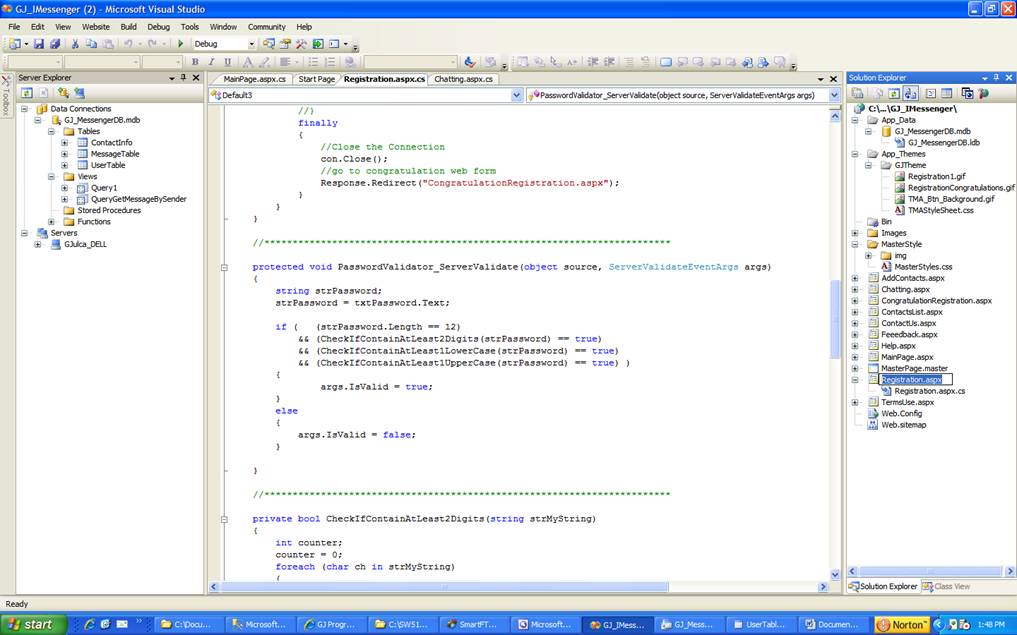Switch to the Chatting.aspx.cs tab
The width and height of the screenshot is (1017, 635).
tap(464, 79)
